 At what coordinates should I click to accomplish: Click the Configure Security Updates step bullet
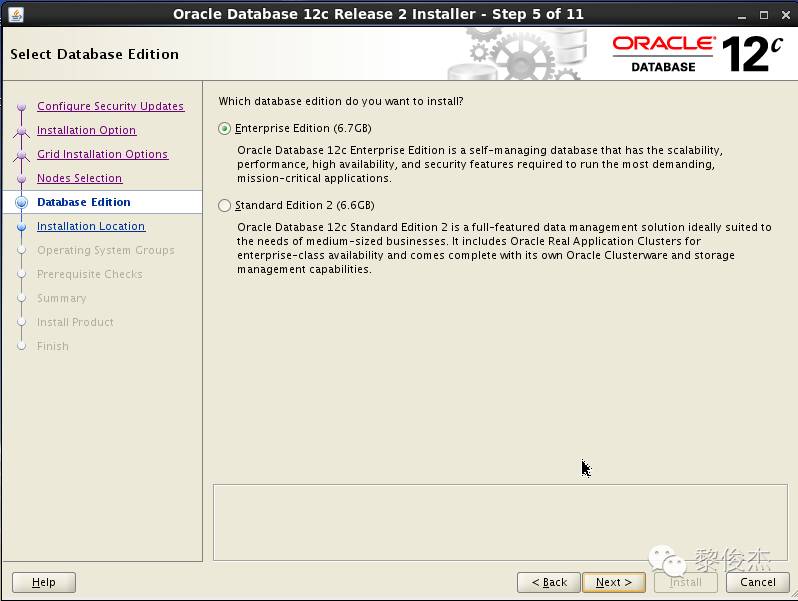21,107
